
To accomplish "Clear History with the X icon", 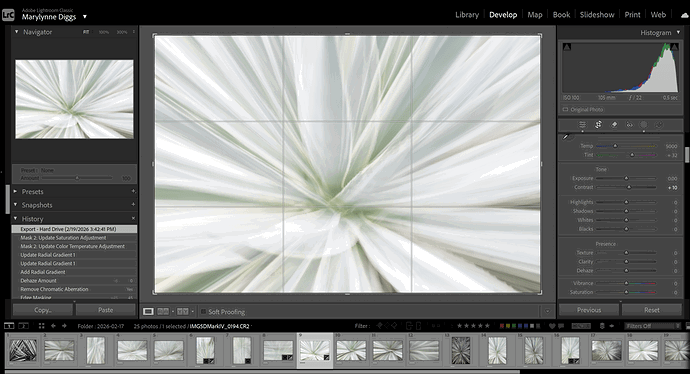I will (x=133, y=218).
